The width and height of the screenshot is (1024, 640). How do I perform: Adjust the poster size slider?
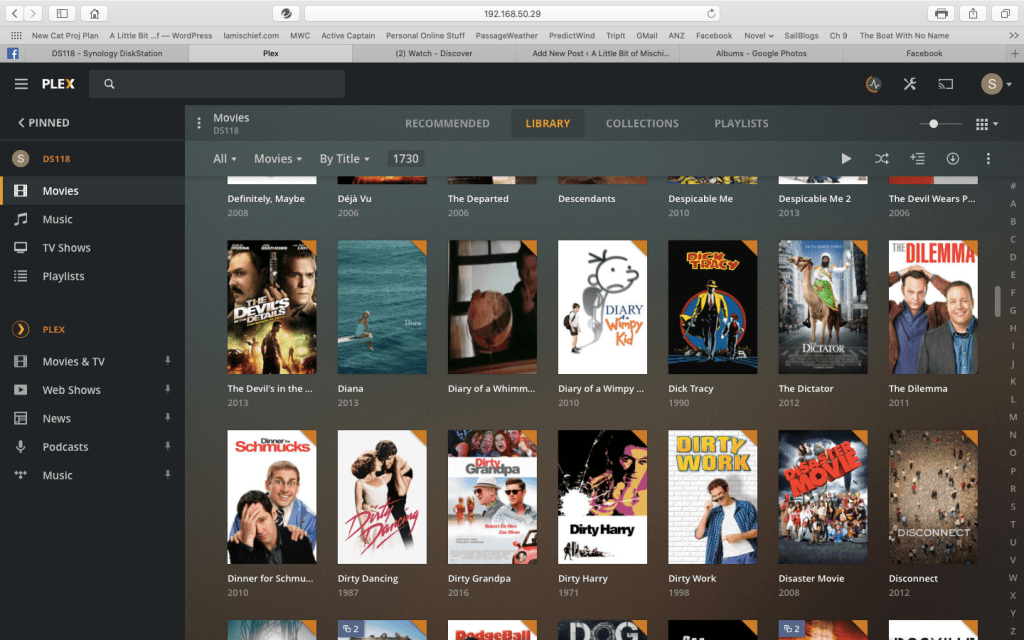coord(933,124)
